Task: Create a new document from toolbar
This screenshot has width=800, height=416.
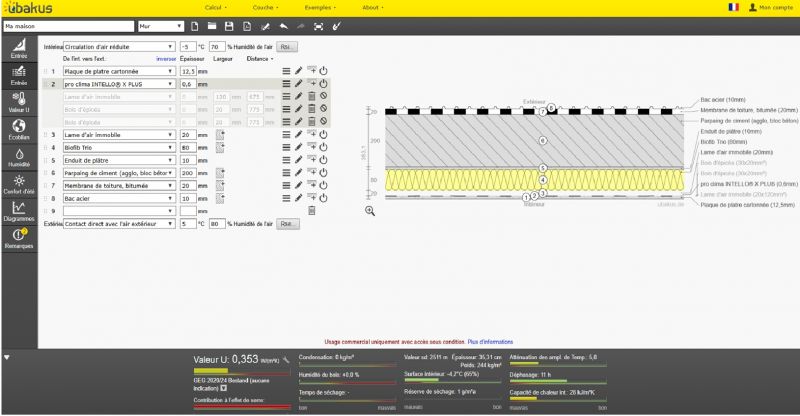Action: [x=194, y=26]
